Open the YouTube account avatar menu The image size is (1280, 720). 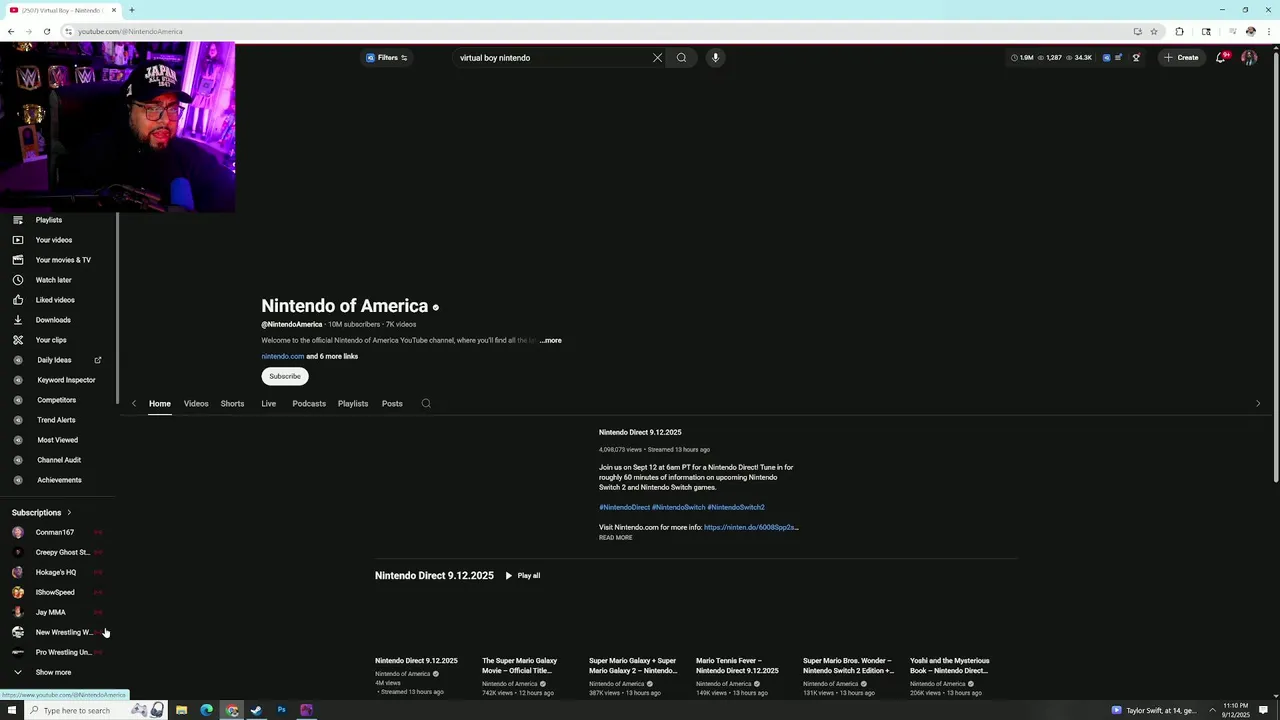coord(1249,58)
